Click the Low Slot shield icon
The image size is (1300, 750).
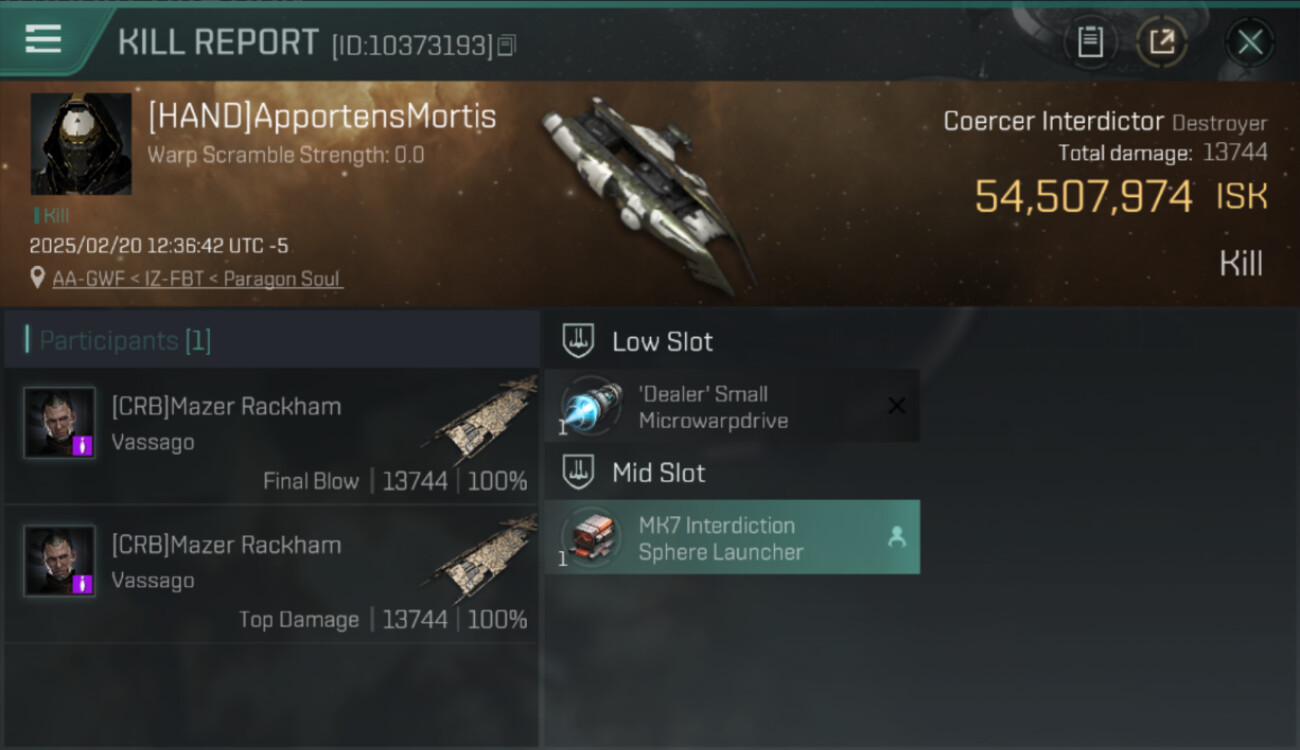tap(578, 341)
